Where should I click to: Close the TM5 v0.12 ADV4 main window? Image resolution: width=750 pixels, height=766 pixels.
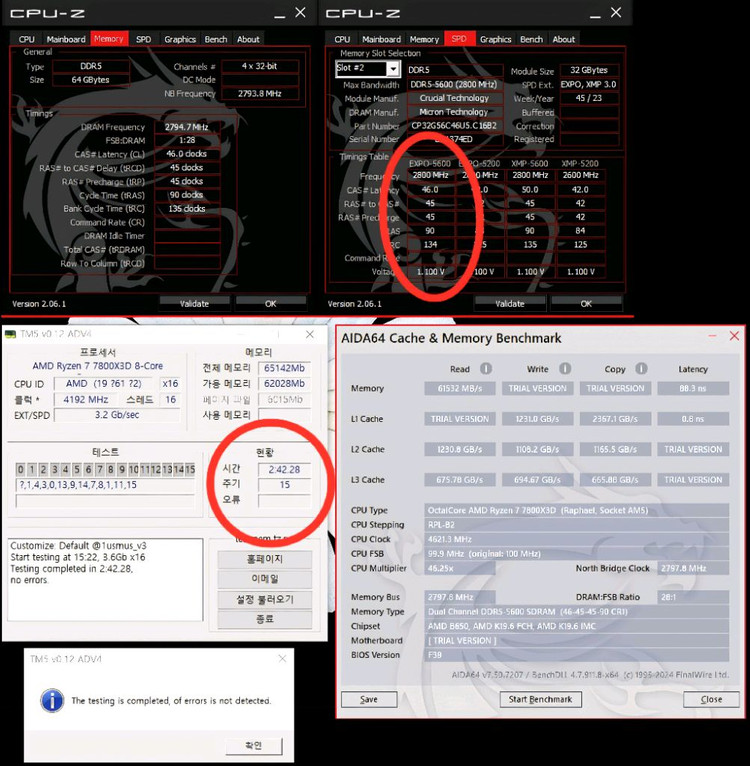310,334
